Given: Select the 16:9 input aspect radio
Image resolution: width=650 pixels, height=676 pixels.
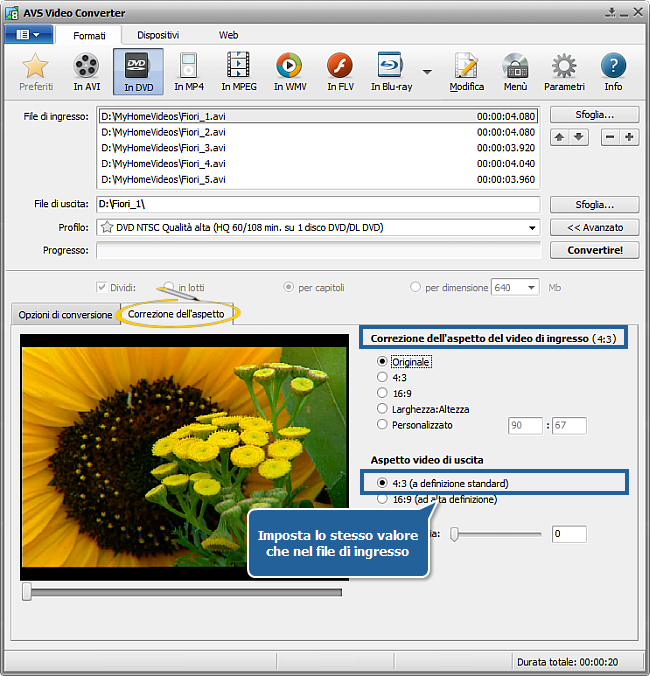Looking at the screenshot, I should (x=382, y=393).
